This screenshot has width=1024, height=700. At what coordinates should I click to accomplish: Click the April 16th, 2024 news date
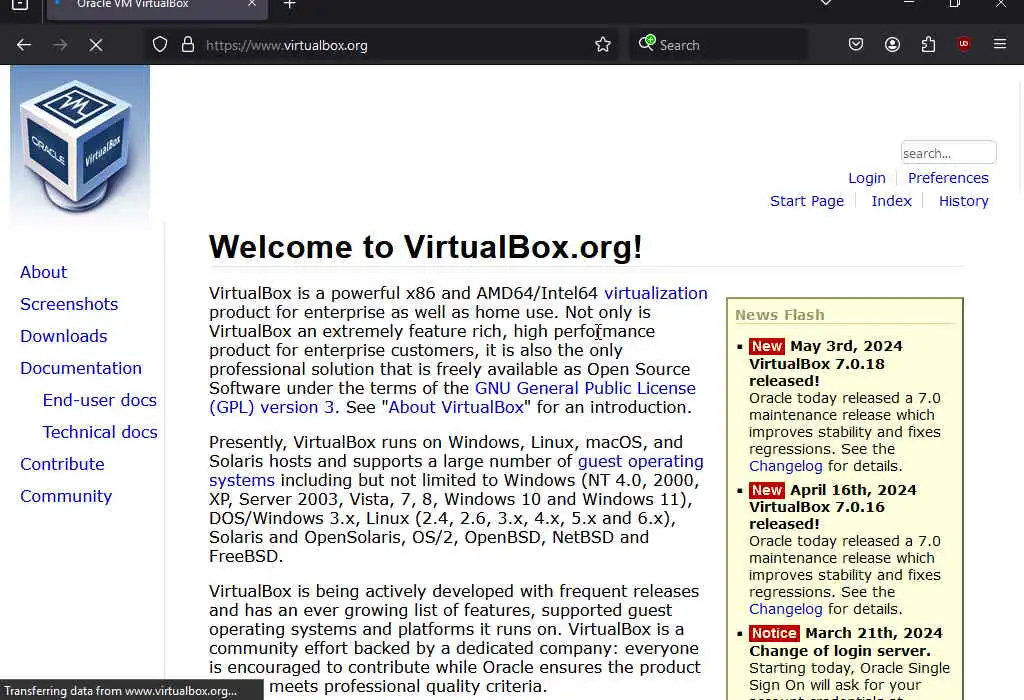point(854,490)
